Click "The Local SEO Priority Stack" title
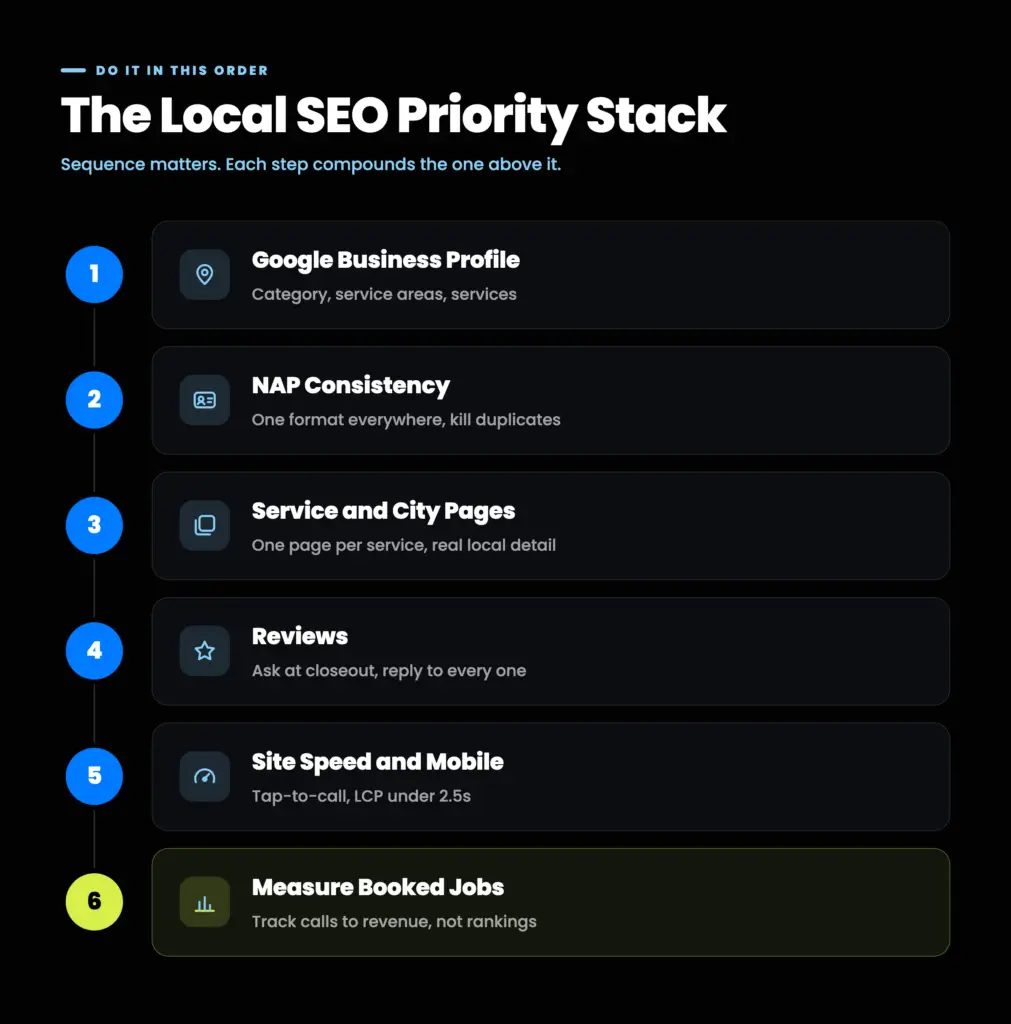1011x1024 pixels. [x=393, y=116]
